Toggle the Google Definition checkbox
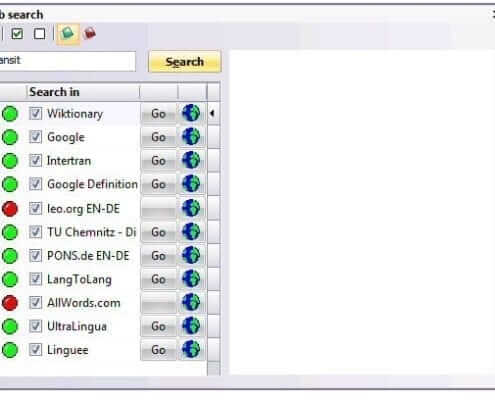The width and height of the screenshot is (495, 400). click(35, 184)
